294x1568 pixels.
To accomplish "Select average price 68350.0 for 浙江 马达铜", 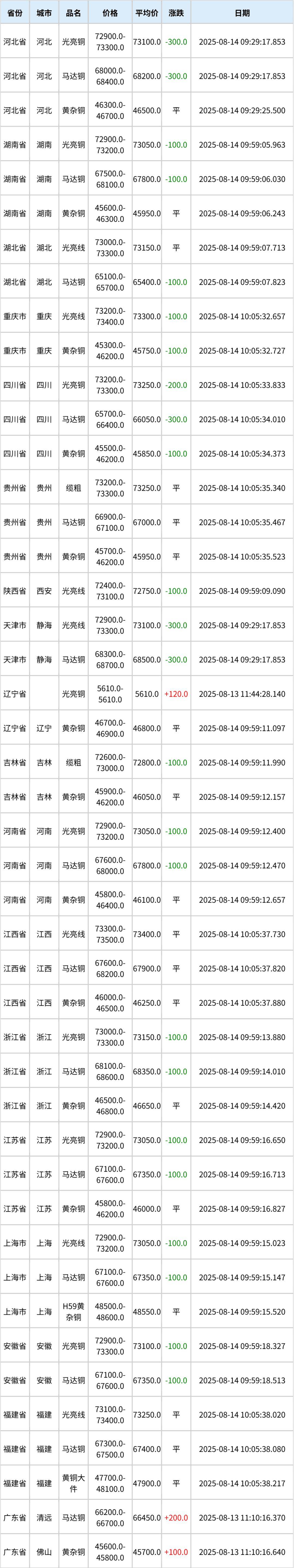I will 147,1071.
